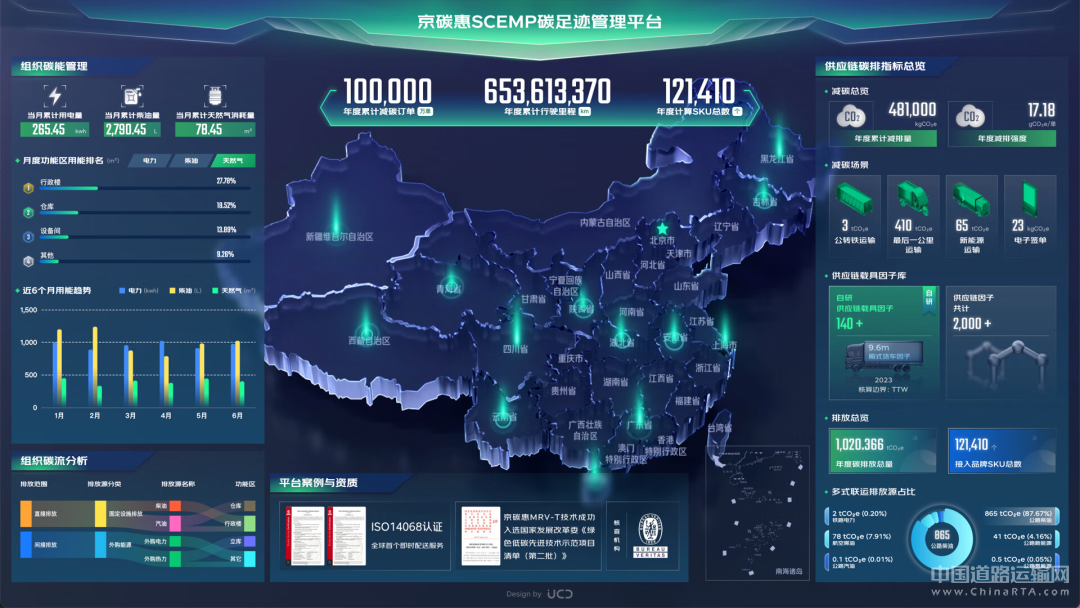Click the 9.6m truck illustration
The width and height of the screenshot is (1080, 608).
884,358
